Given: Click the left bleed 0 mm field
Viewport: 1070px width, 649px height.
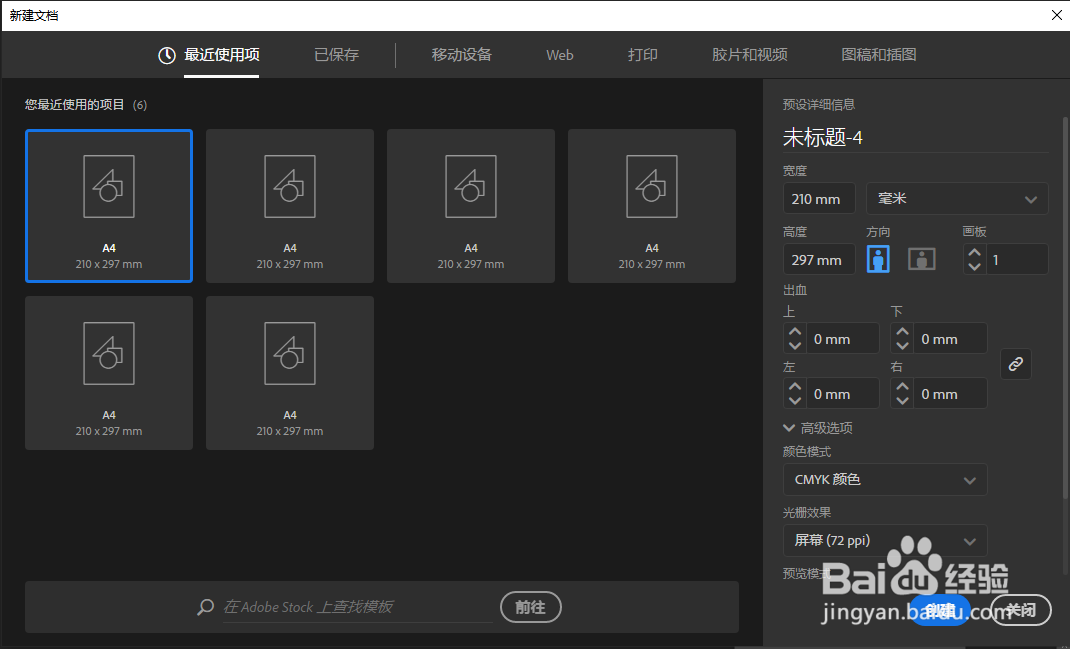Looking at the screenshot, I should [842, 394].
